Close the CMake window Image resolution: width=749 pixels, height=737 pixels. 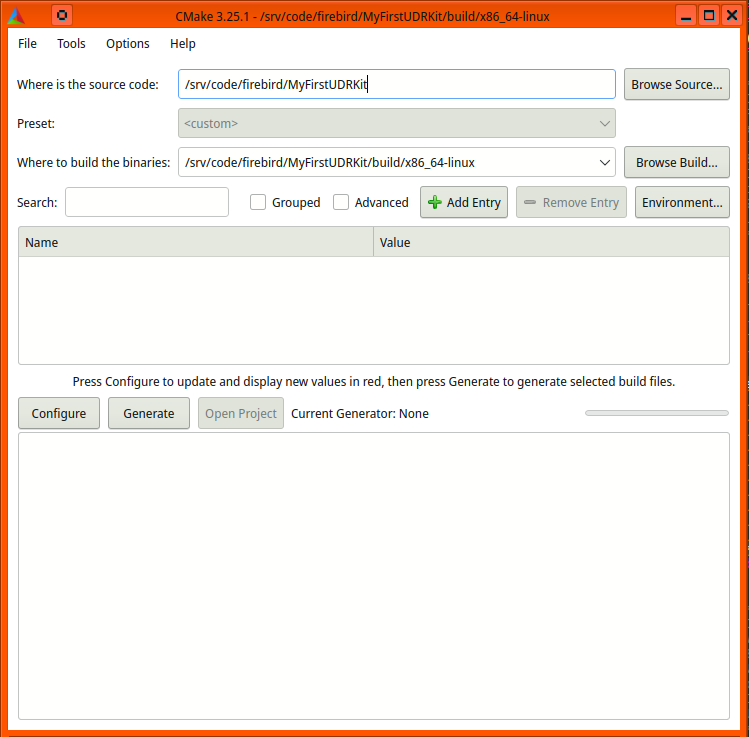pos(732,16)
